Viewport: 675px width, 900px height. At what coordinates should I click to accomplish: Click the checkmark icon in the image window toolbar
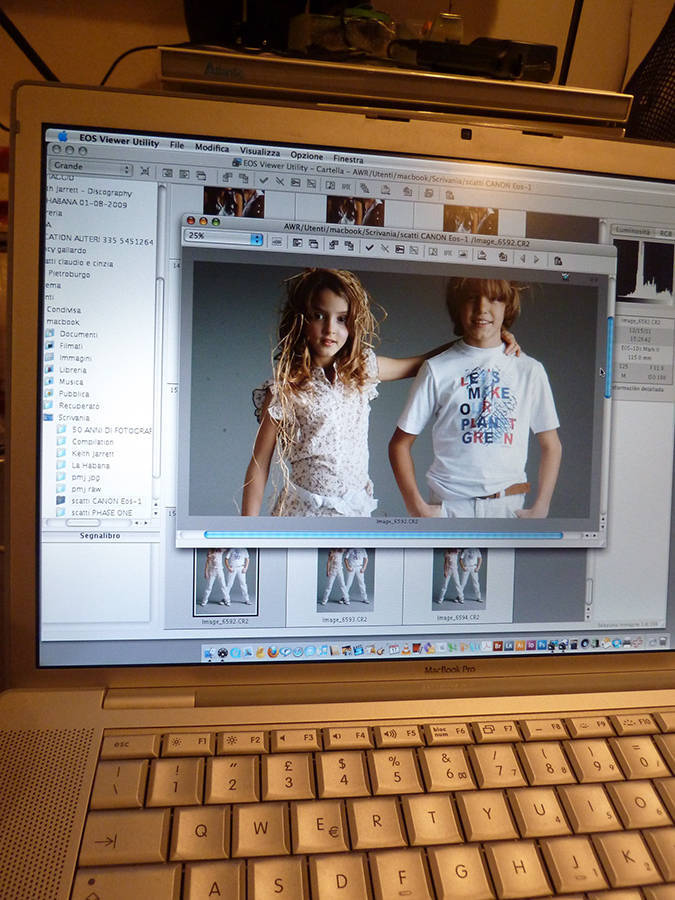369,247
